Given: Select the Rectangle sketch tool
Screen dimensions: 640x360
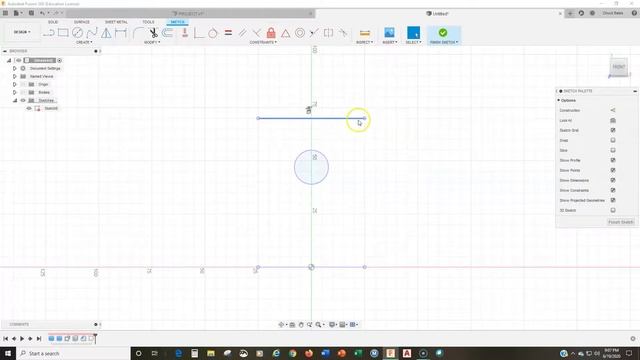Looking at the screenshot, I should 63,33.
